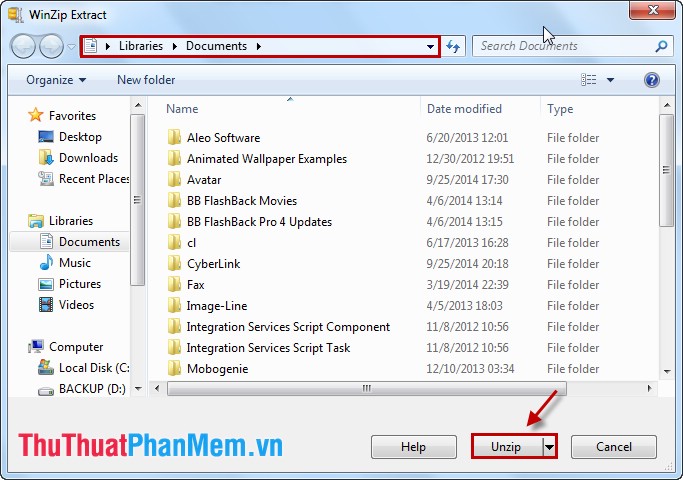This screenshot has width=683, height=480.
Task: Click the date 9/25/2014 17:30 of Avatar
Action: coord(467,179)
